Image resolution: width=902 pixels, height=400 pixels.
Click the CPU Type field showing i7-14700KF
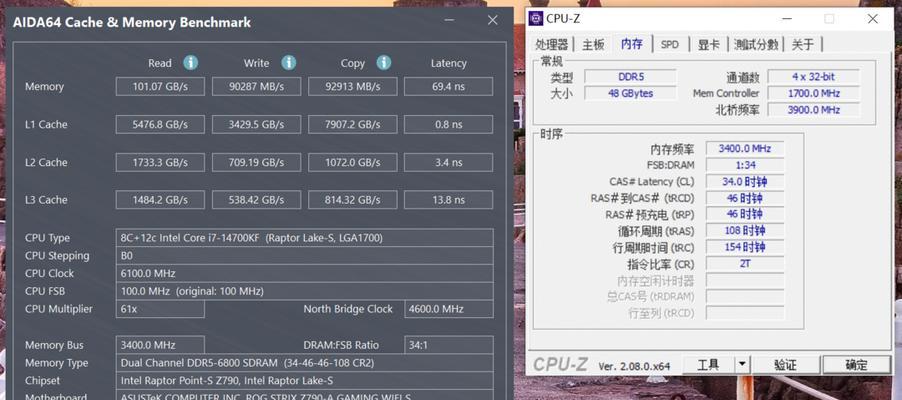tap(304, 238)
